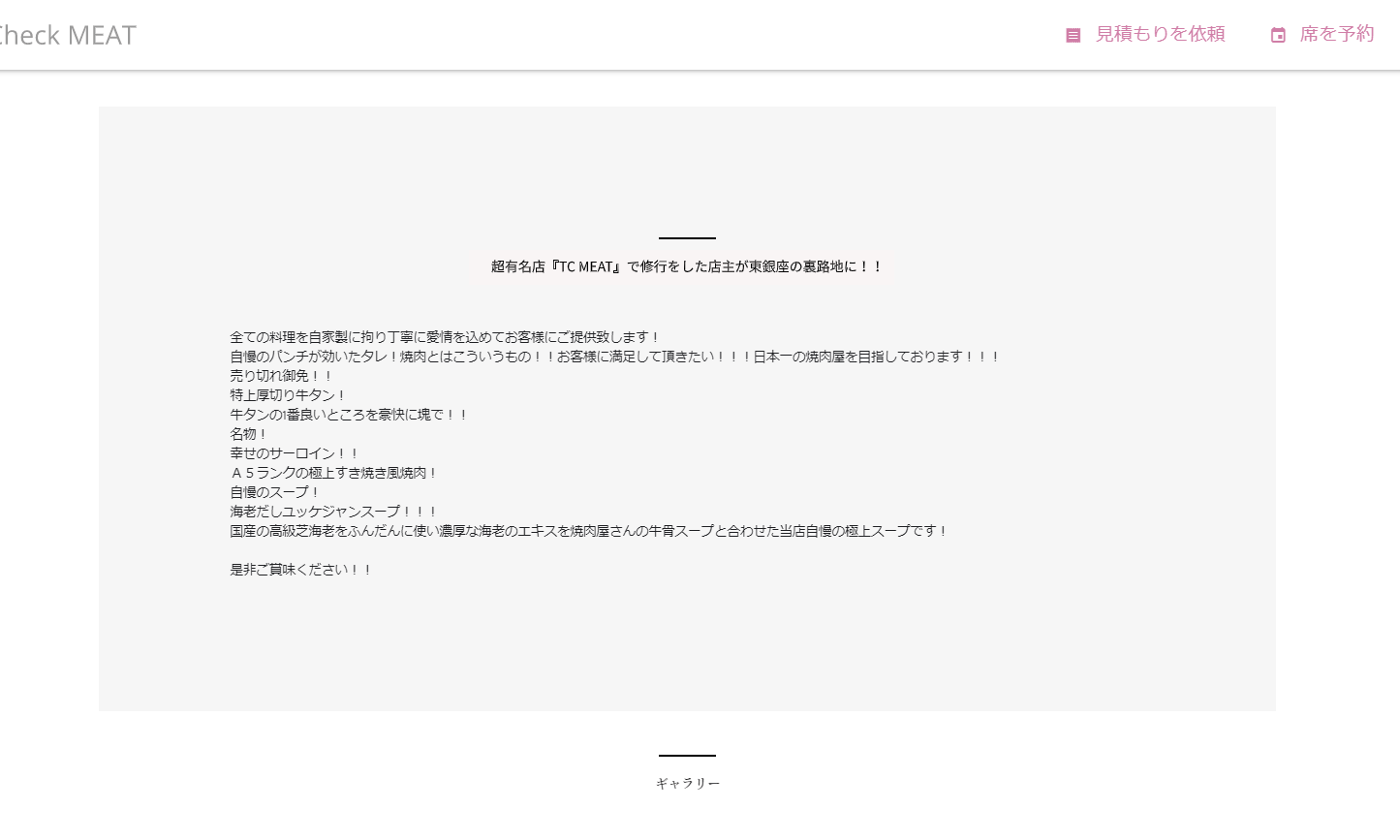Click the 名物! text line

(x=248, y=434)
